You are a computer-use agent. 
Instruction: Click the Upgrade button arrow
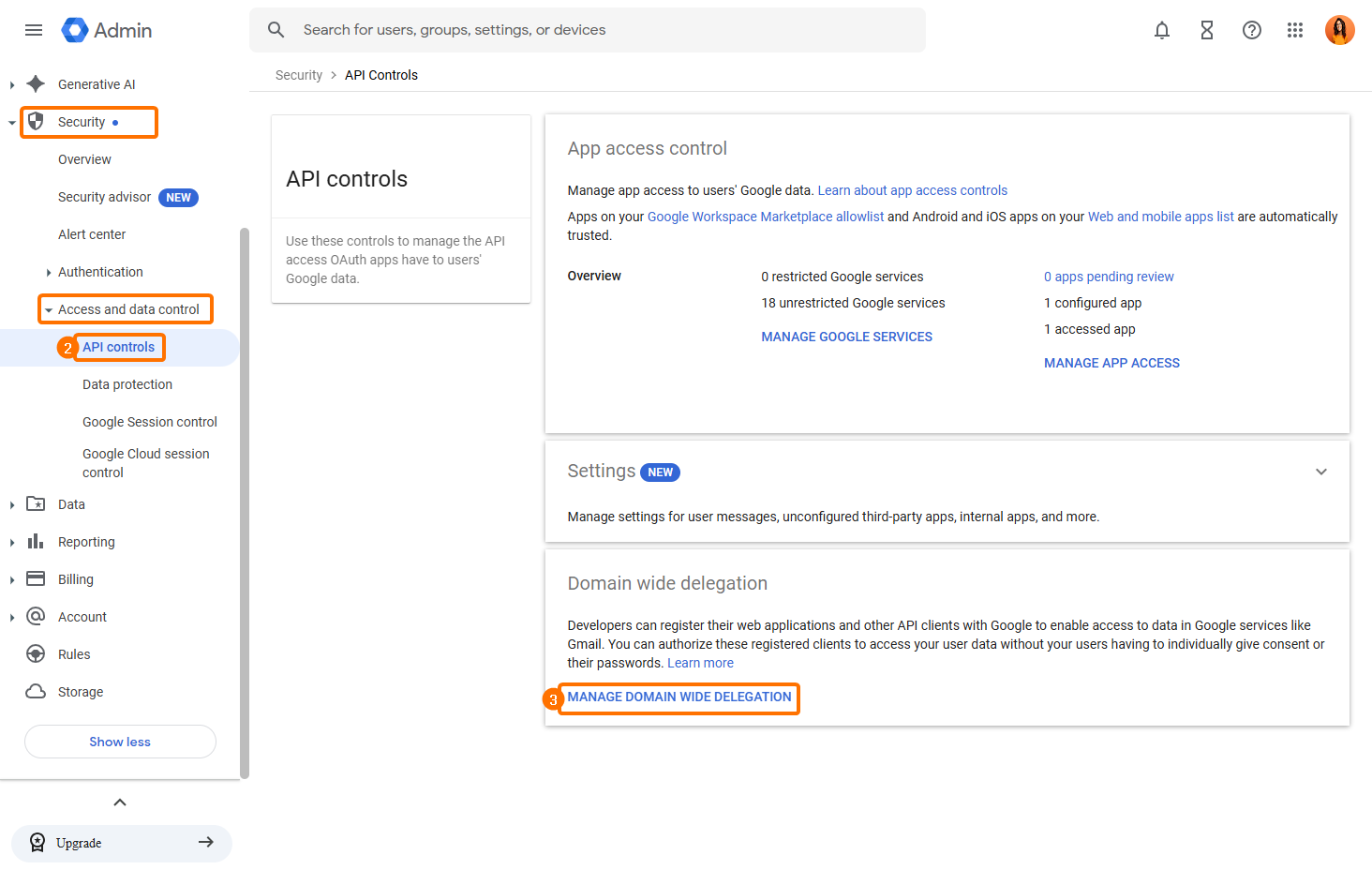coord(206,843)
